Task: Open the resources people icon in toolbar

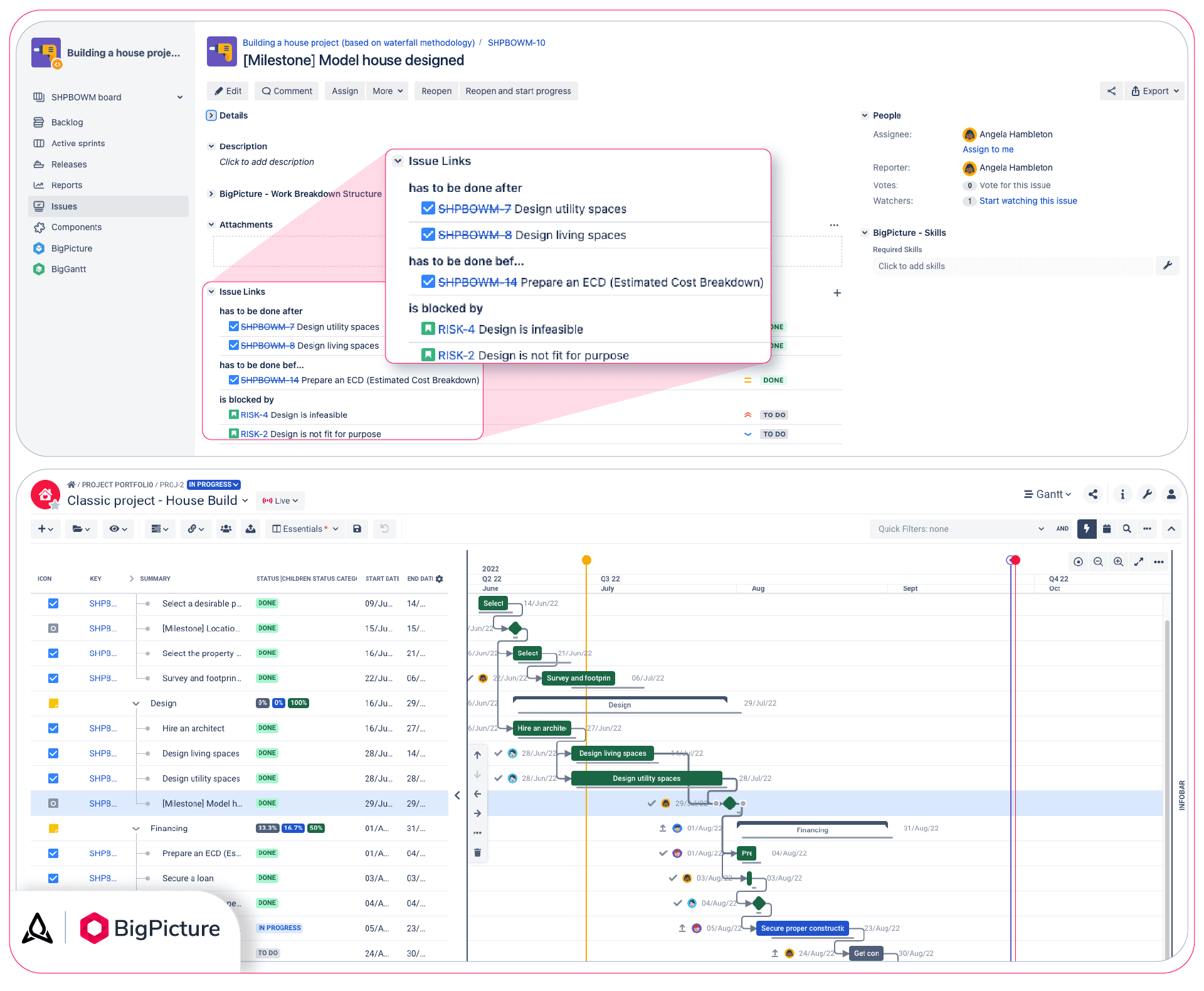Action: coord(226,529)
